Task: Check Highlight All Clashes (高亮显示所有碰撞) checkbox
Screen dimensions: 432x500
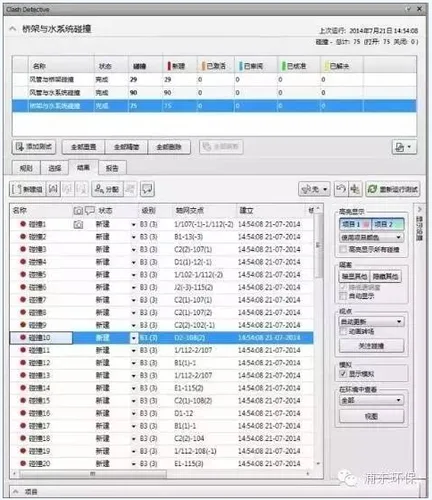Action: tap(343, 249)
